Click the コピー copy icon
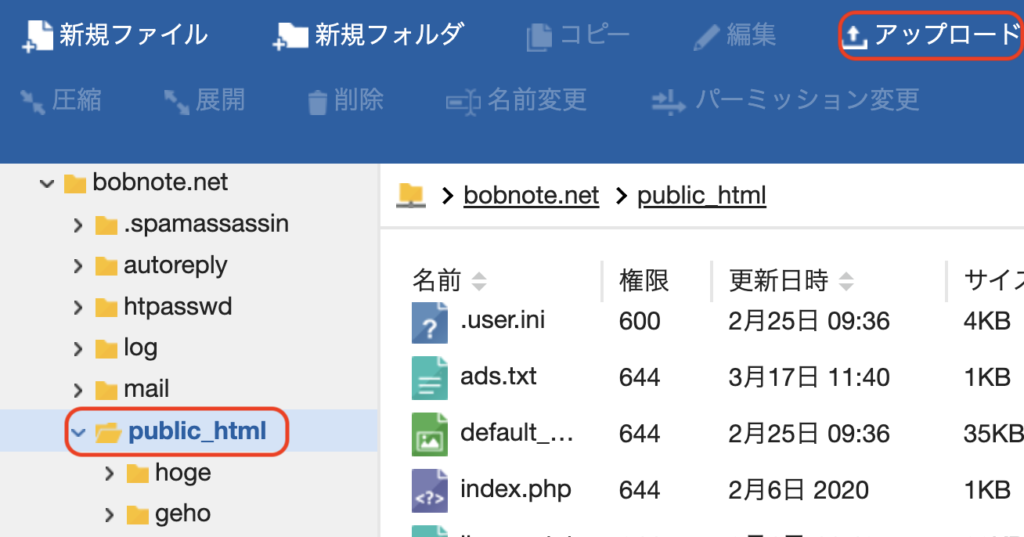The height and width of the screenshot is (537, 1024). [x=539, y=37]
